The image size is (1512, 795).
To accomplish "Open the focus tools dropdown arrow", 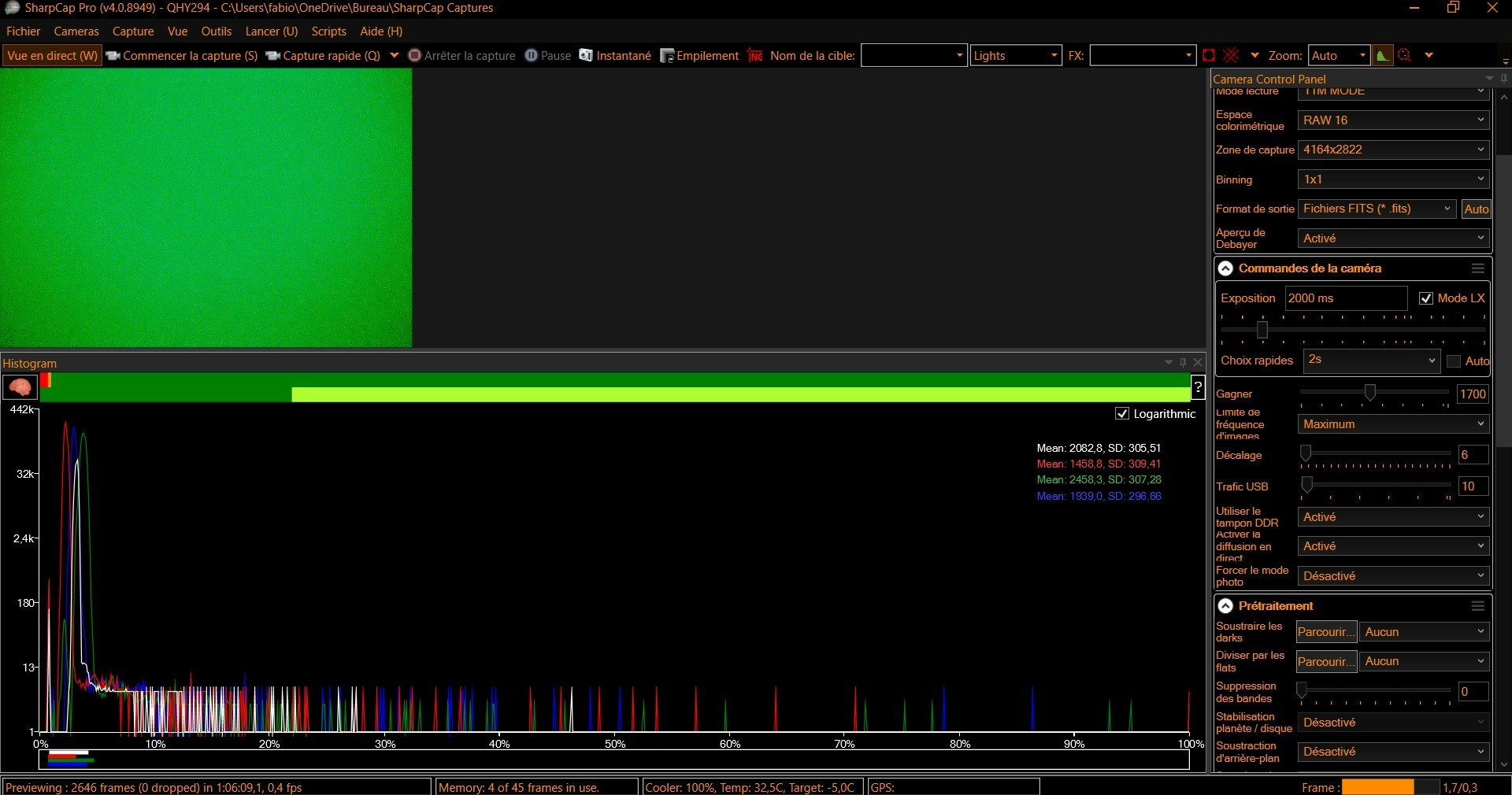I will click(1429, 55).
